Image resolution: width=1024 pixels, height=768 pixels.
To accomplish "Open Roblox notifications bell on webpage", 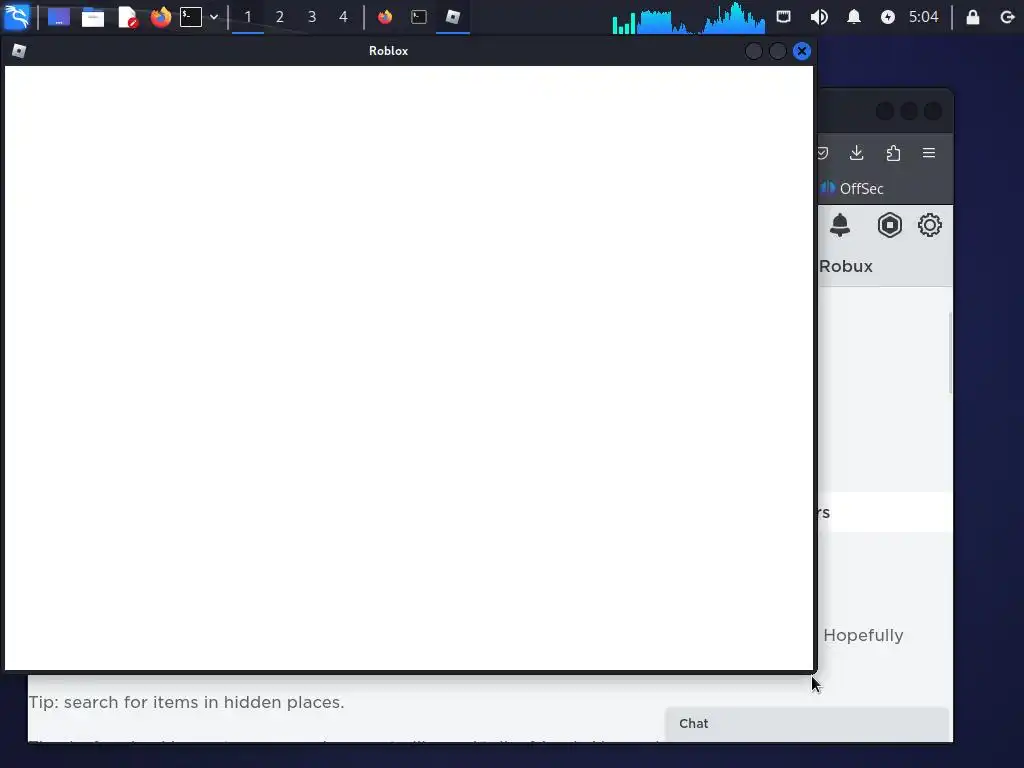I will coord(840,225).
